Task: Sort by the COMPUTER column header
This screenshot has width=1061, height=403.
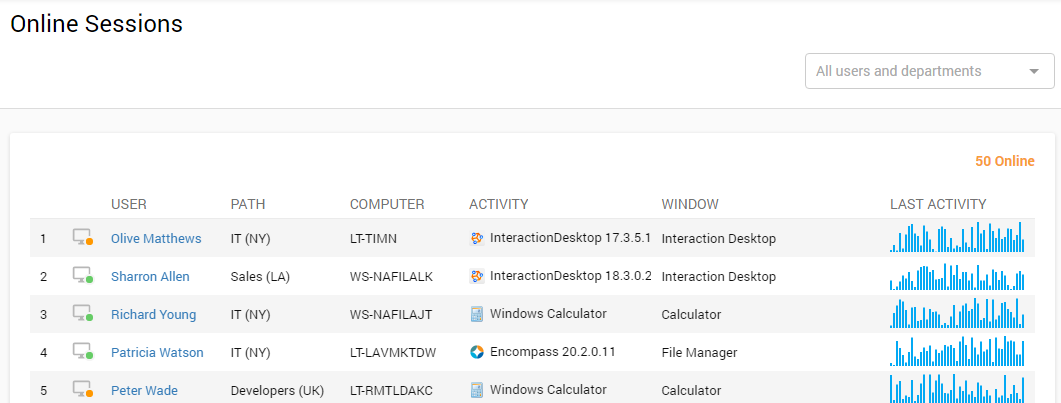Action: 387,204
